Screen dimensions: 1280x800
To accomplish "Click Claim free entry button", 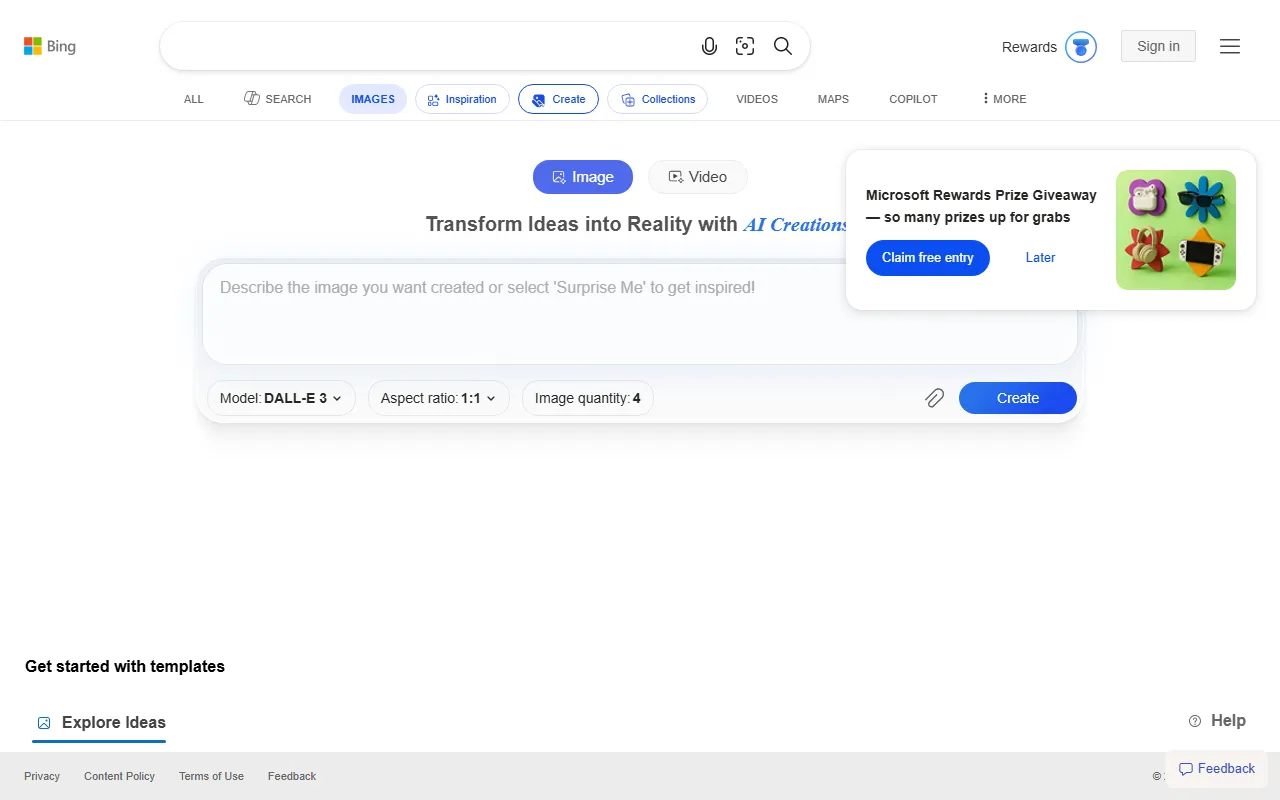I will click(x=927, y=258).
